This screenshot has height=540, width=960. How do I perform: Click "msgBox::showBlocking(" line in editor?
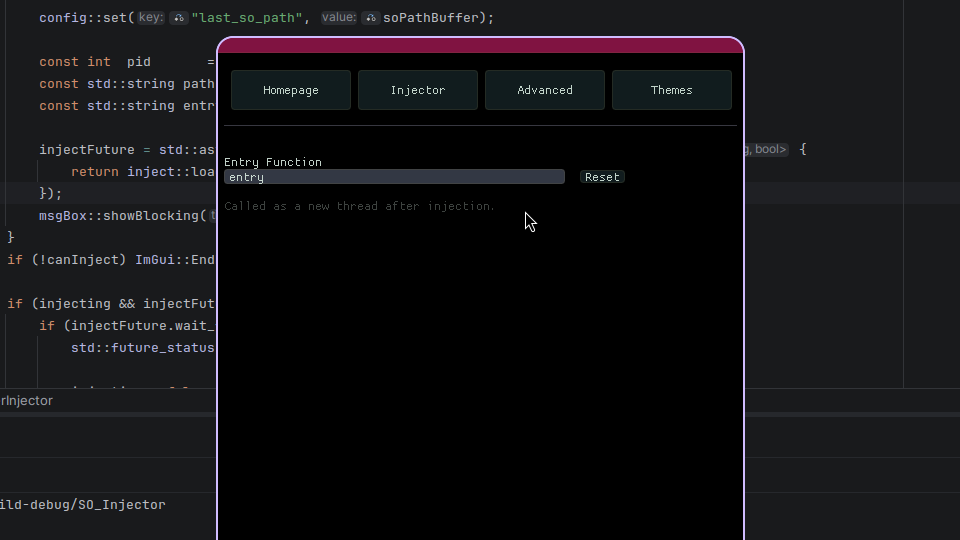(x=122, y=216)
